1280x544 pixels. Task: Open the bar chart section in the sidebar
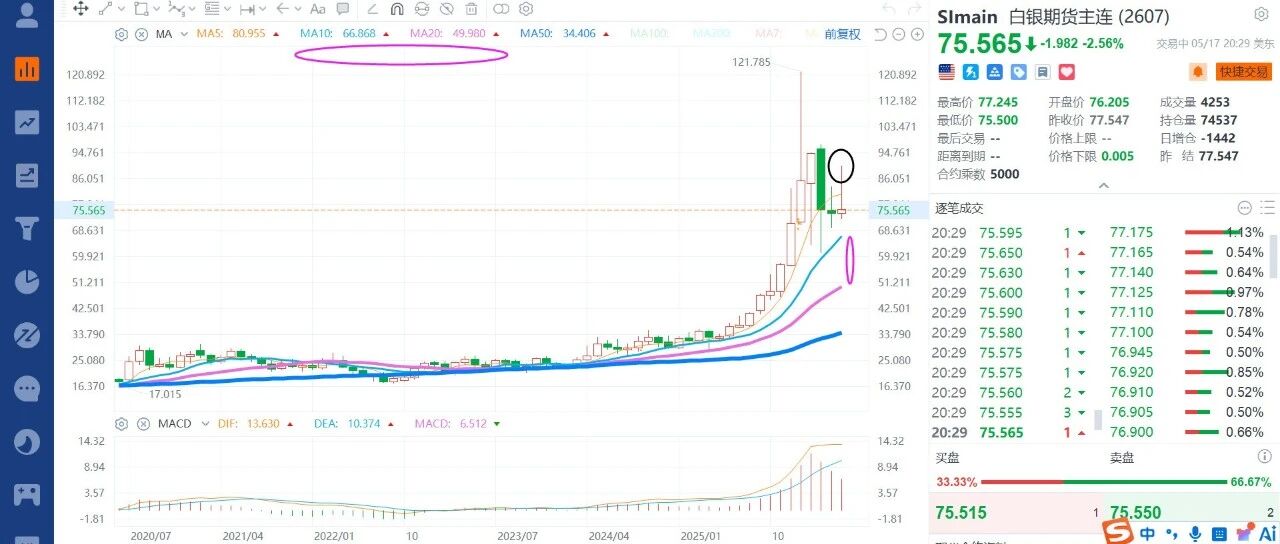[x=27, y=69]
